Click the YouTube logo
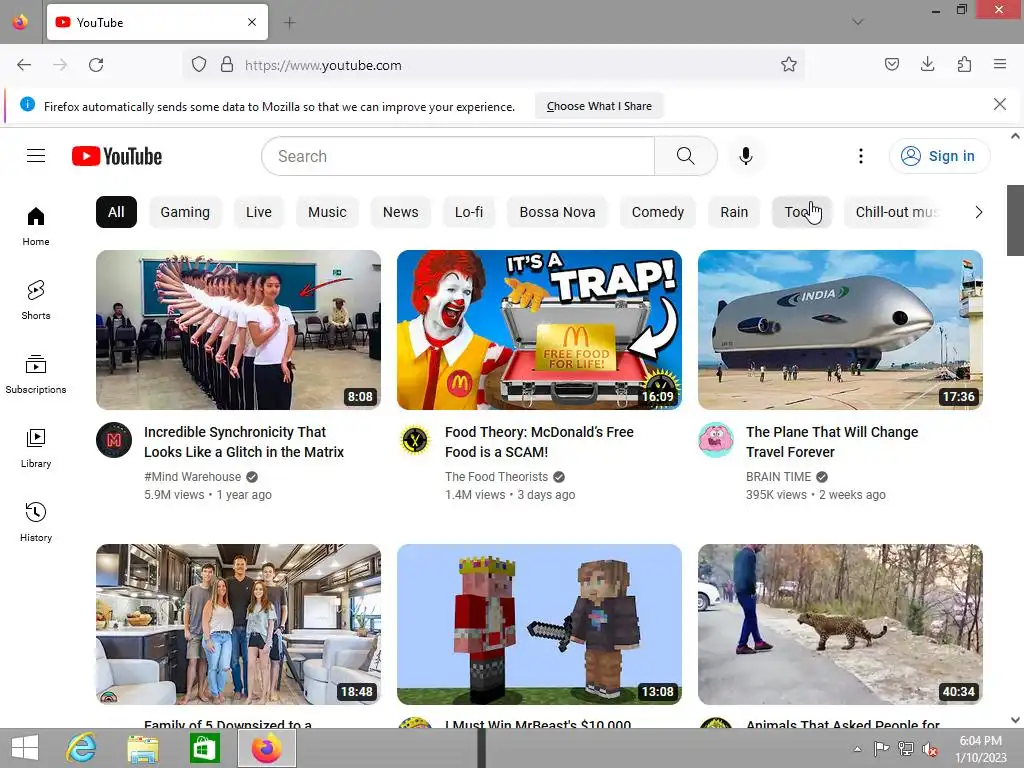The width and height of the screenshot is (1024, 768). [x=117, y=156]
